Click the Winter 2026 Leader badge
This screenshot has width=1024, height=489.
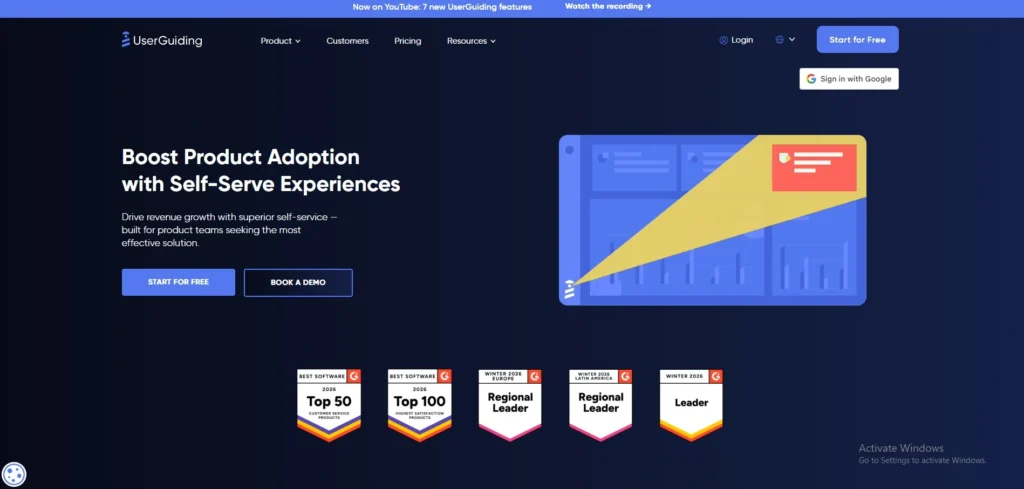(691, 405)
